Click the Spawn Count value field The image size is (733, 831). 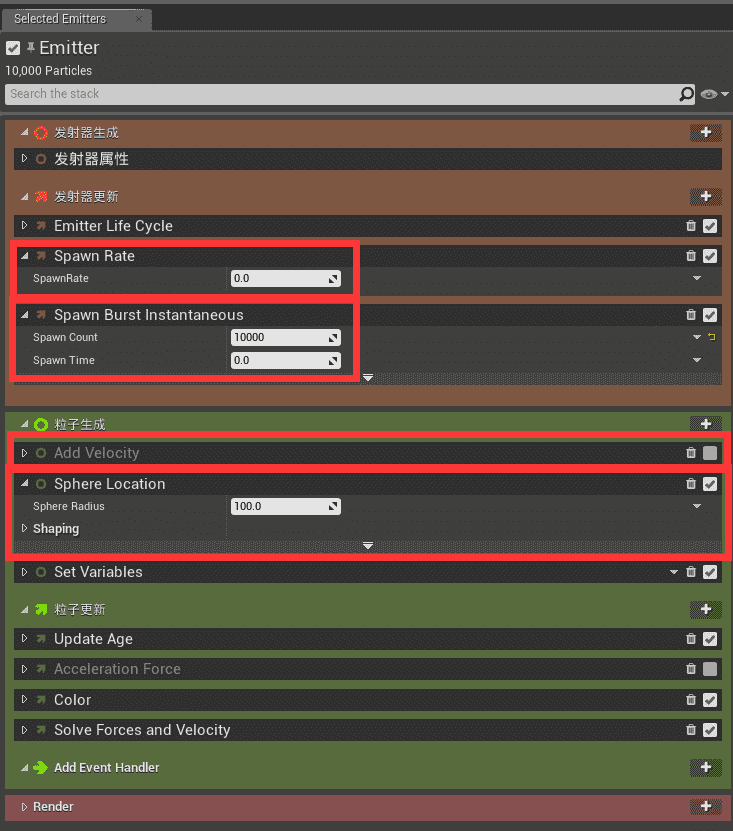click(x=280, y=338)
